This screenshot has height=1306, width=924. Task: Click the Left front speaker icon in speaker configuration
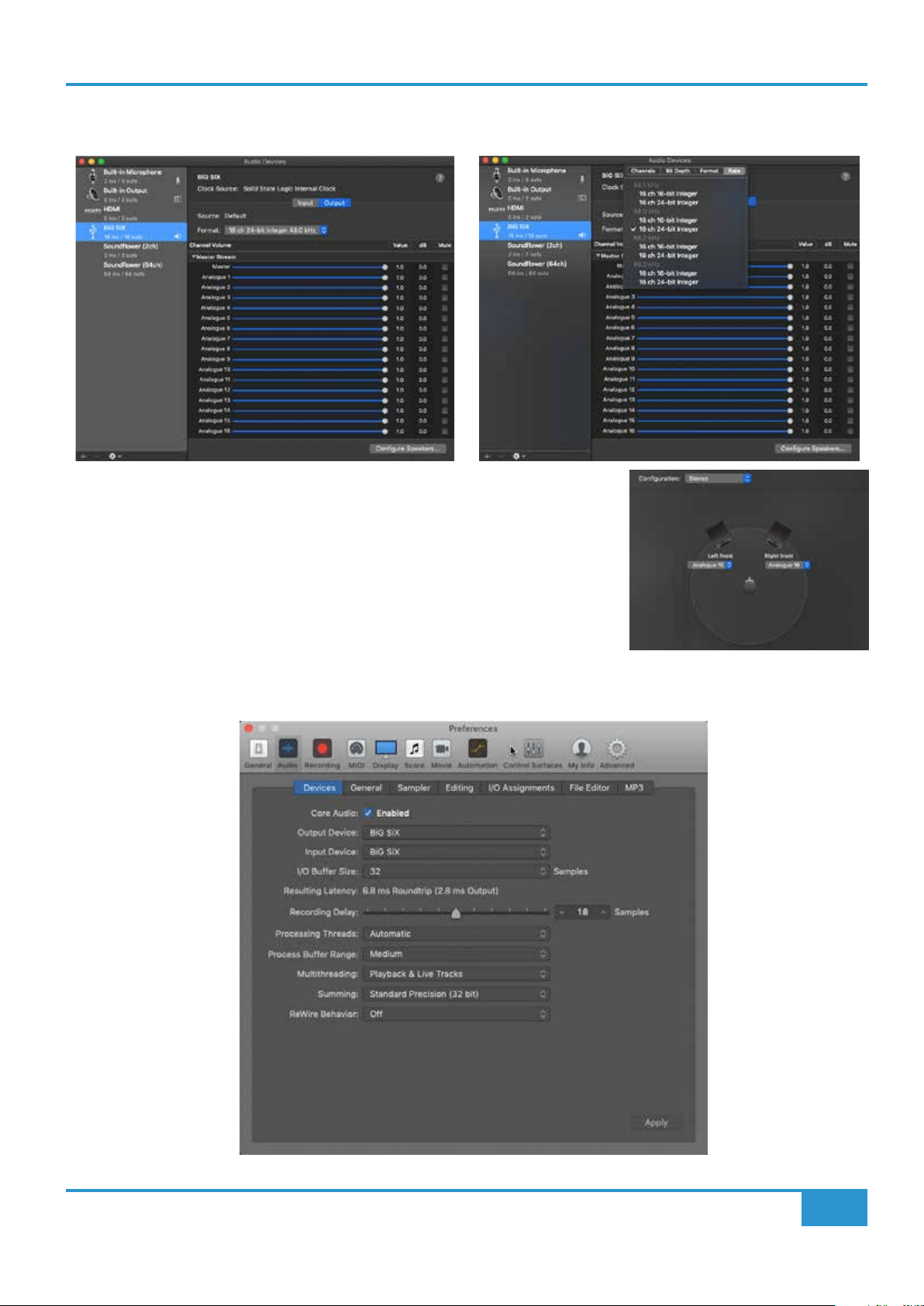coord(719,535)
